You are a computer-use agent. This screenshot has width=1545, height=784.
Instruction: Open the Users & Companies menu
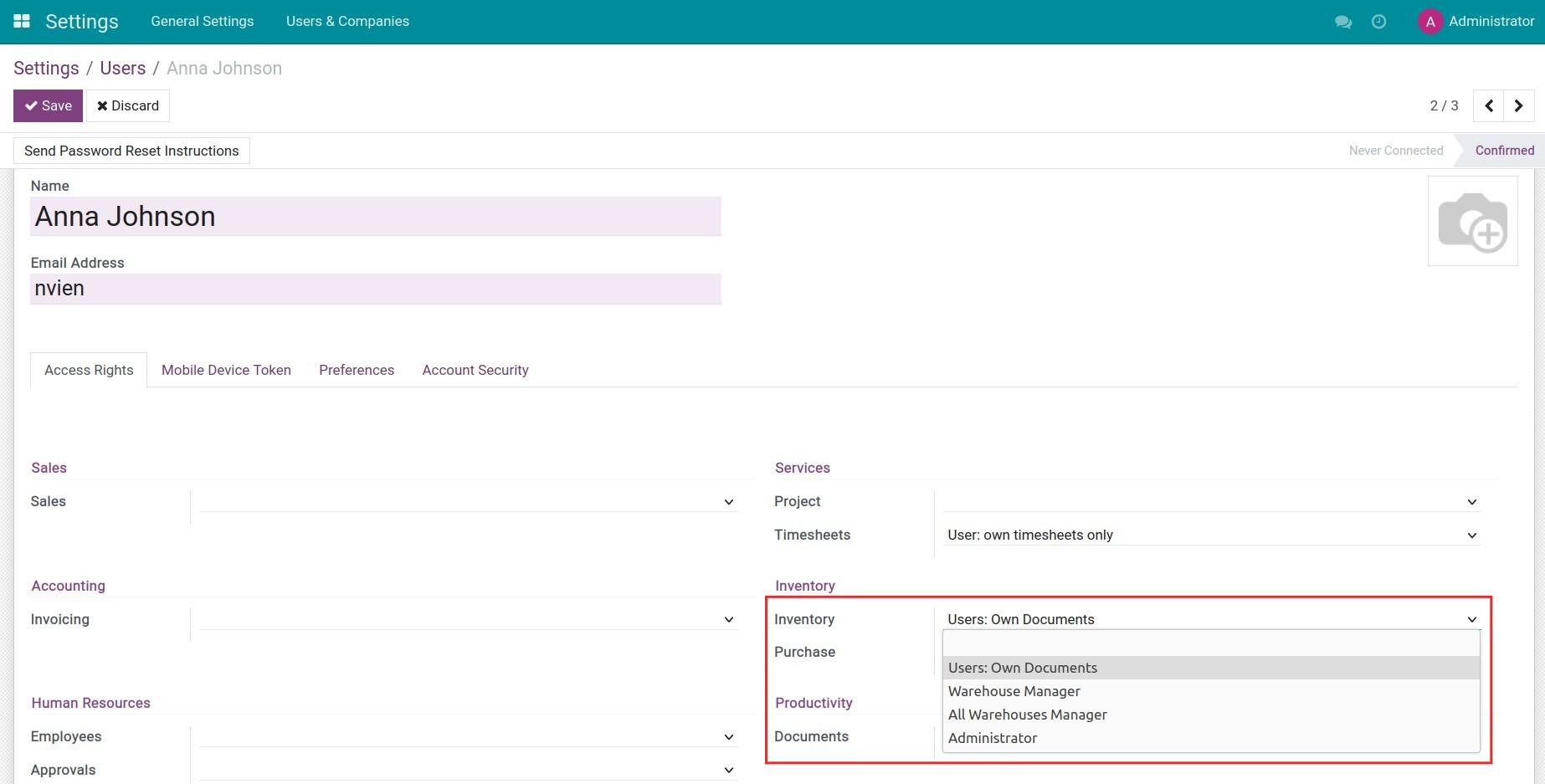(347, 21)
